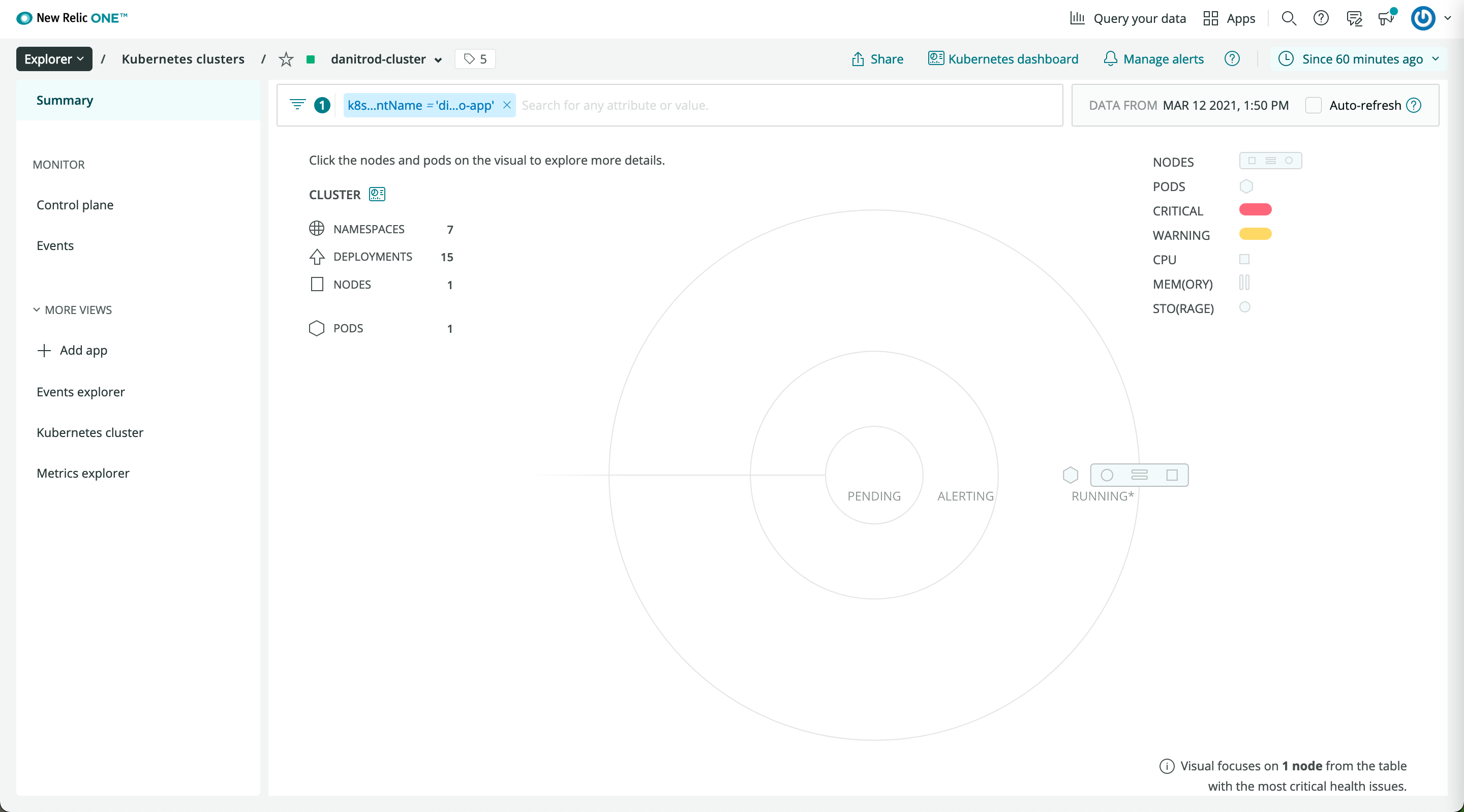Open the cluster dashboard icon beside CLUSTER

(377, 194)
